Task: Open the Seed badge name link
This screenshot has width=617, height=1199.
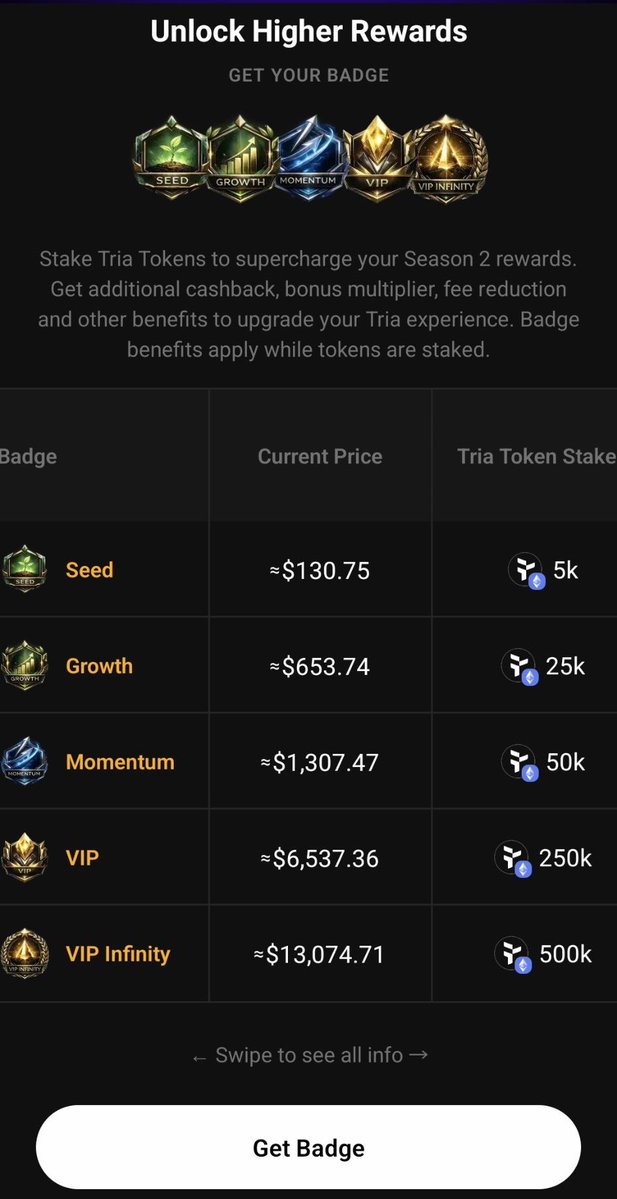Action: [89, 570]
